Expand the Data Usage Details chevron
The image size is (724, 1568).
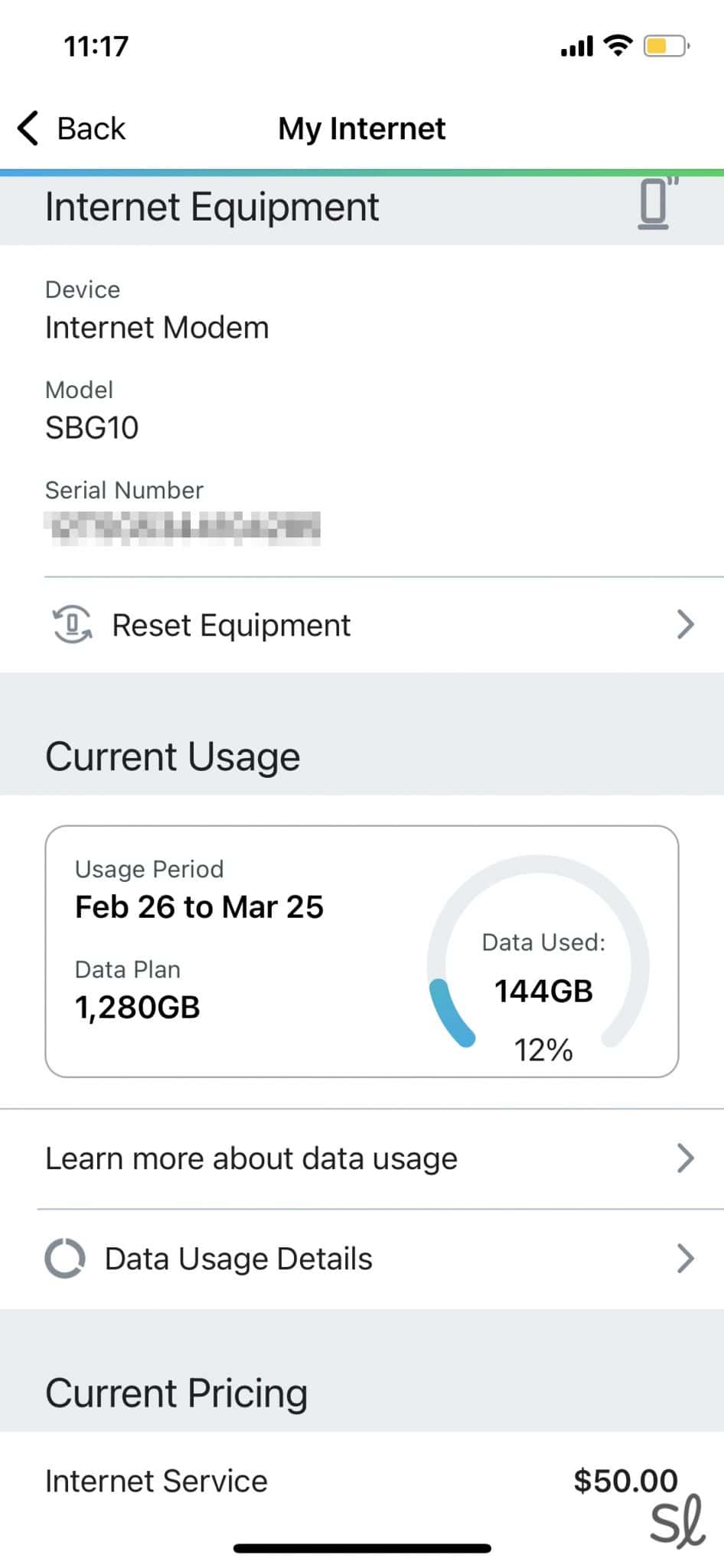[685, 1256]
